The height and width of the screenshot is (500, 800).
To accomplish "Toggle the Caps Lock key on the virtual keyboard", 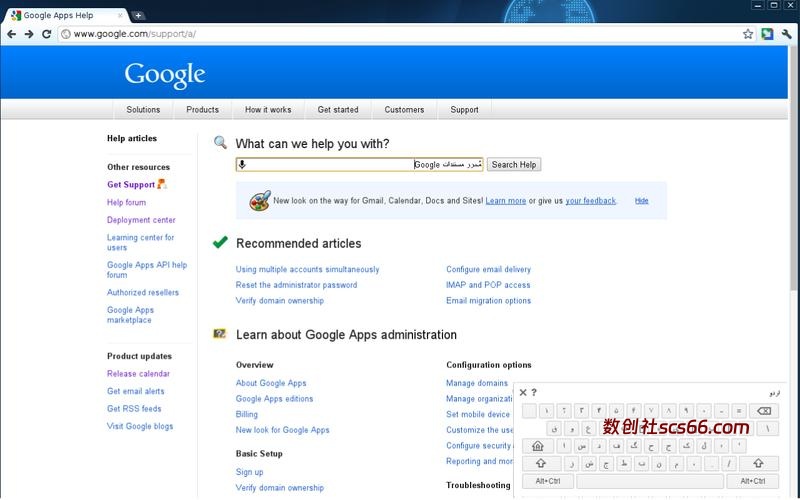I will click(537, 446).
